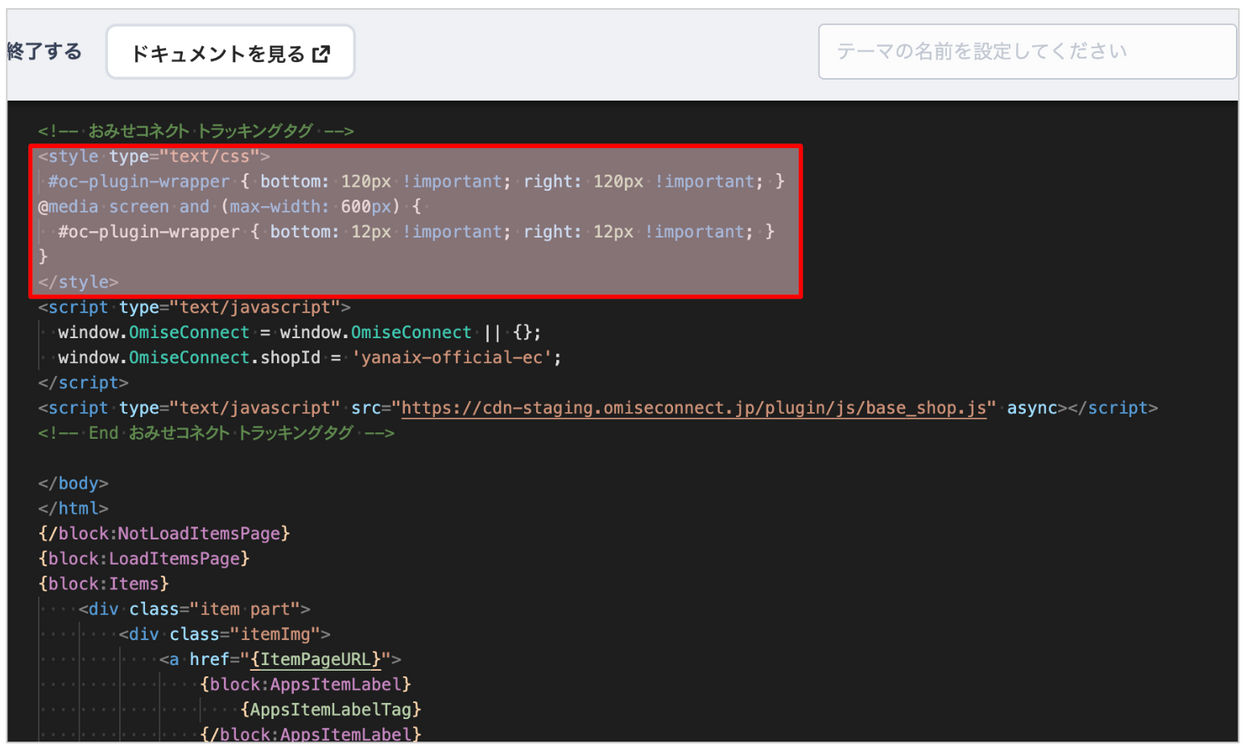Click the </html> tag line
This screenshot has height=752, width=1248.
(x=73, y=508)
